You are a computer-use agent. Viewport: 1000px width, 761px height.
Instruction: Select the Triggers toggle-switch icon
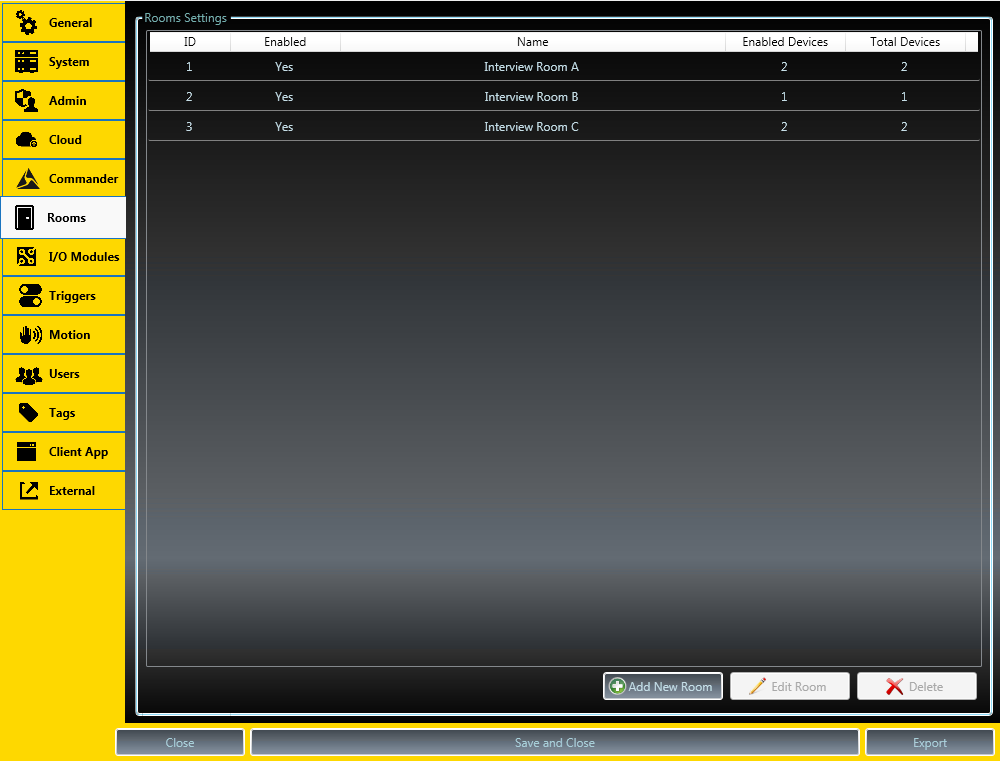(29, 296)
